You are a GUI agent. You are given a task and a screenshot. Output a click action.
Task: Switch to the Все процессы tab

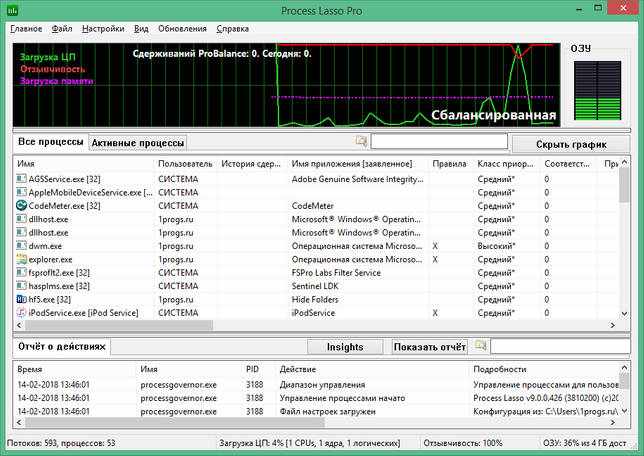51,142
